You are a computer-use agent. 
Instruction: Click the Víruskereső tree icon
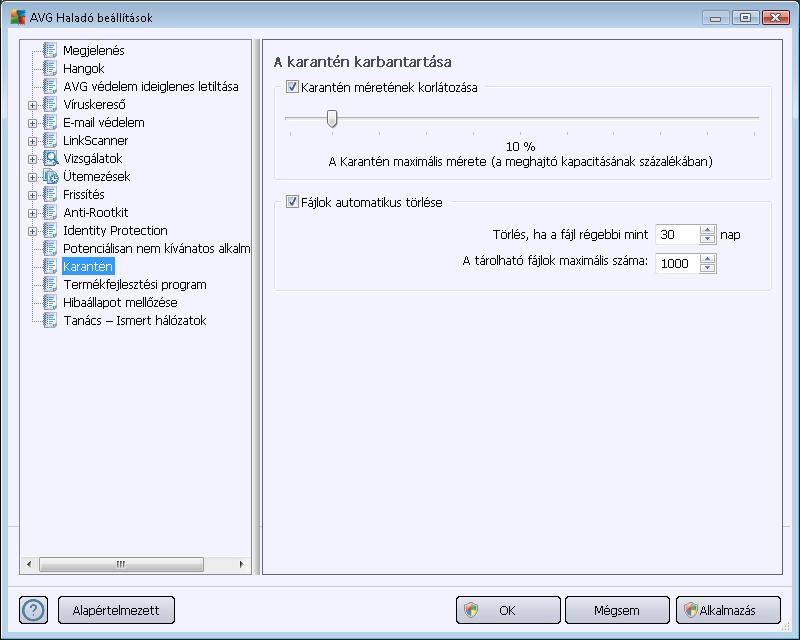tap(49, 104)
